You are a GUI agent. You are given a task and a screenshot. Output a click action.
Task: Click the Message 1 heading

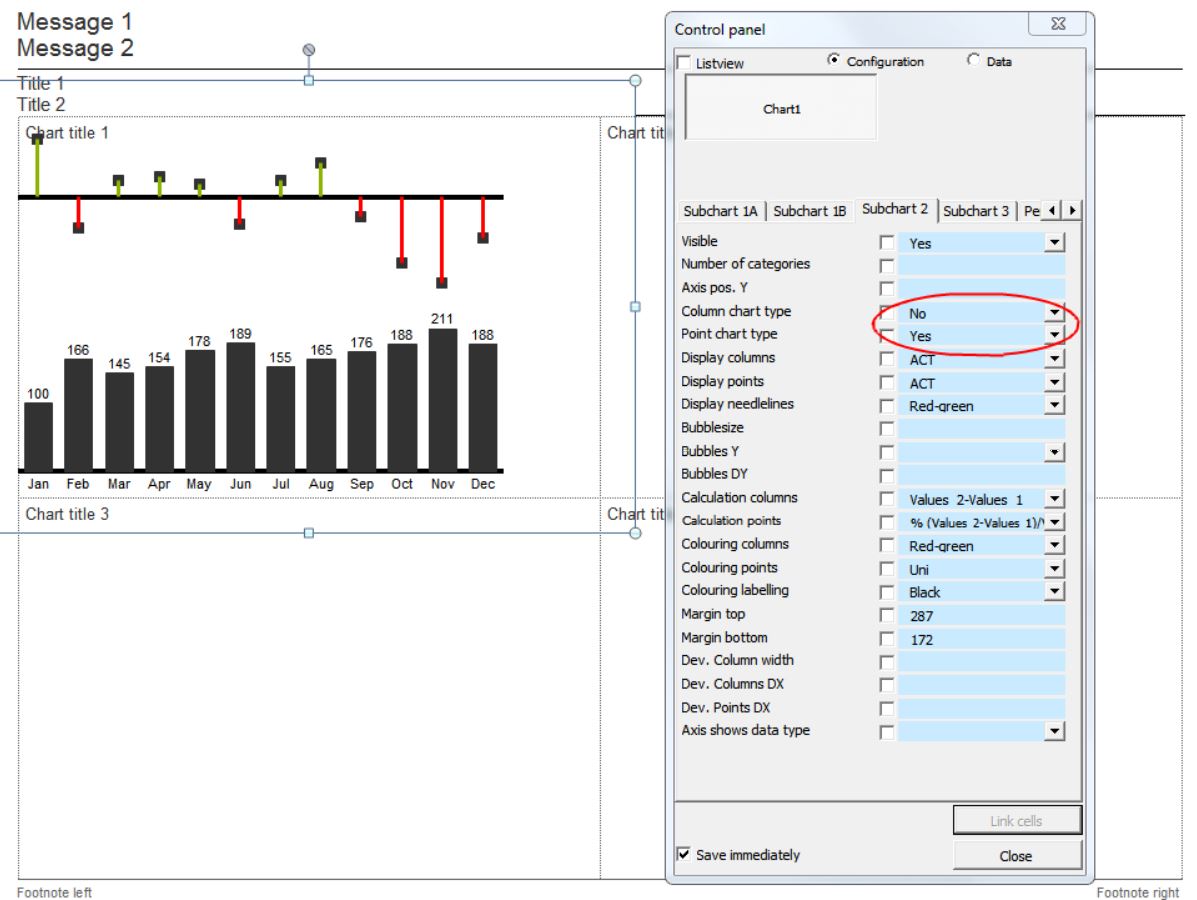[75, 21]
